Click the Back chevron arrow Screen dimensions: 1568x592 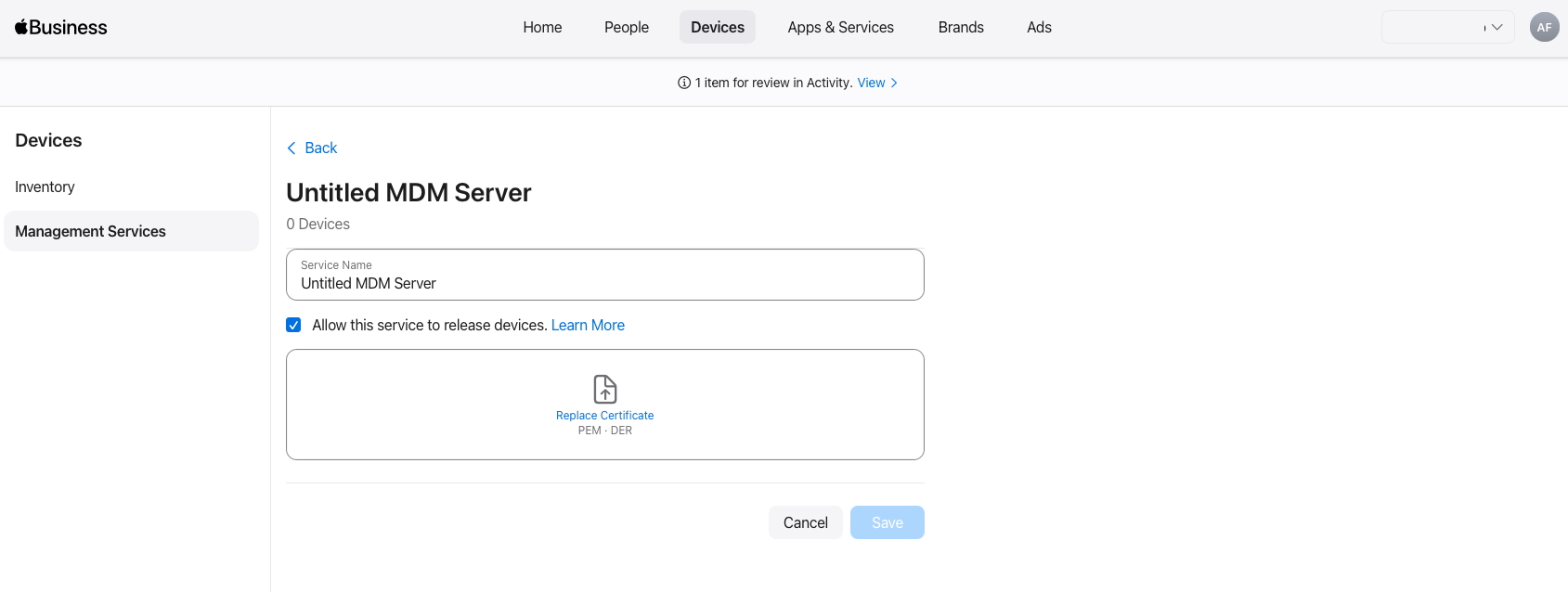(x=292, y=148)
